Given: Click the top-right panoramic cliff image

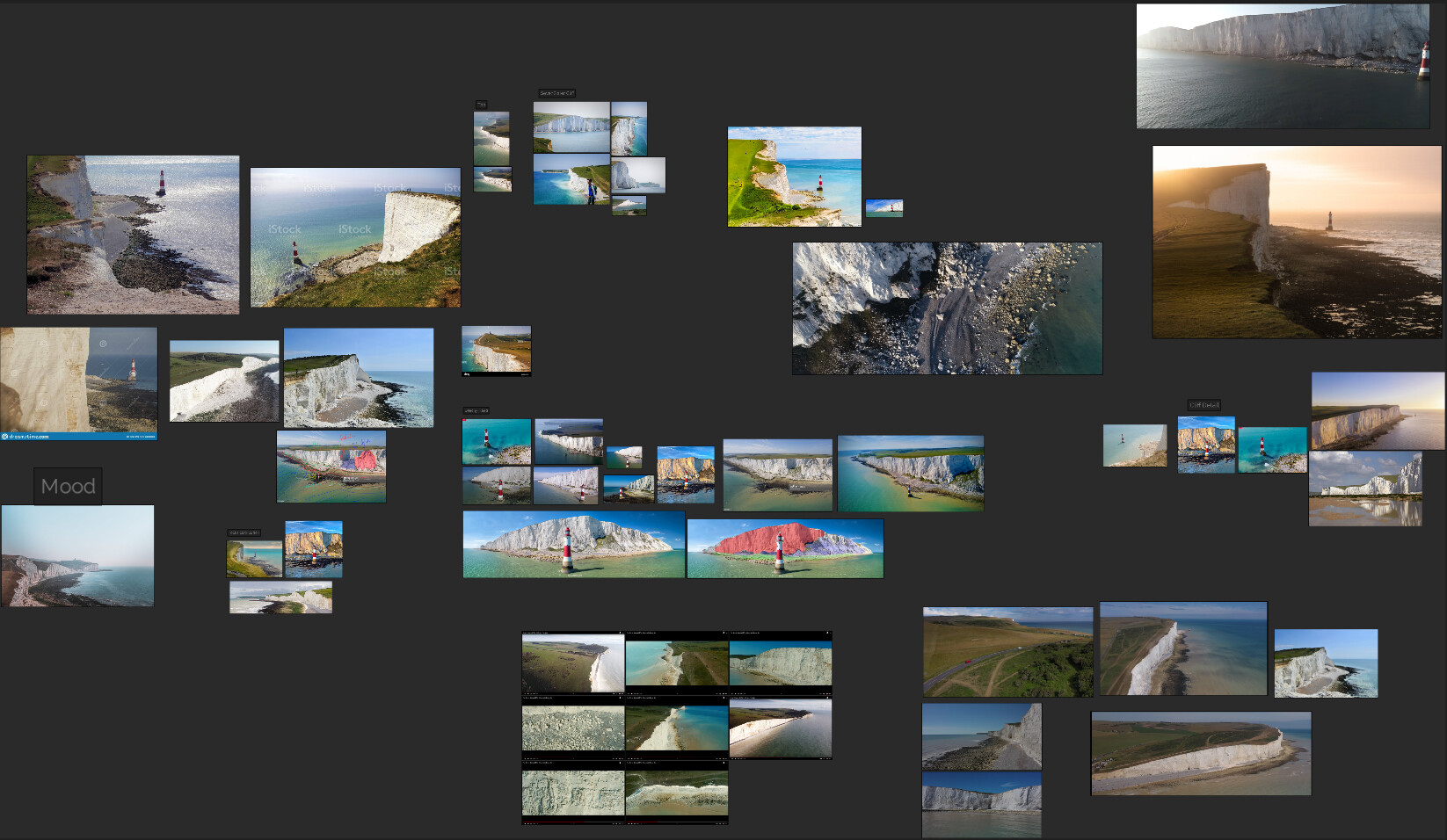Looking at the screenshot, I should coord(1282,64).
